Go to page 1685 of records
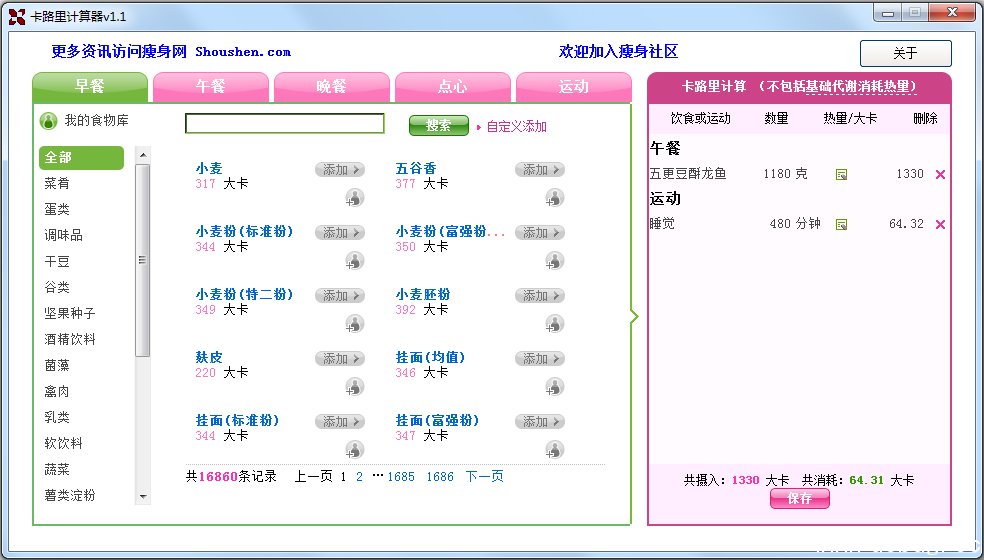This screenshot has width=984, height=560. click(401, 477)
